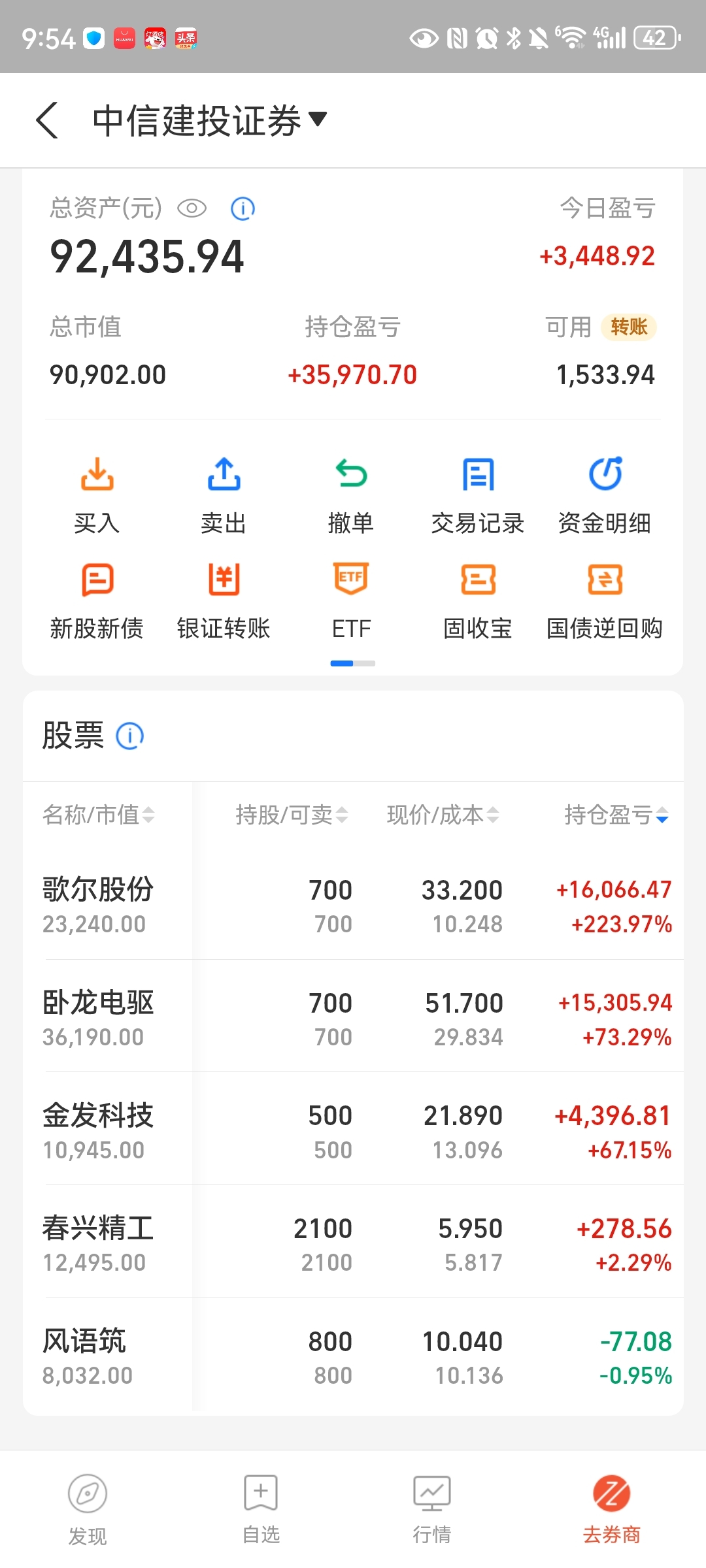Open 新股新债 new shares icon
This screenshot has width=706, height=1568.
(x=97, y=580)
